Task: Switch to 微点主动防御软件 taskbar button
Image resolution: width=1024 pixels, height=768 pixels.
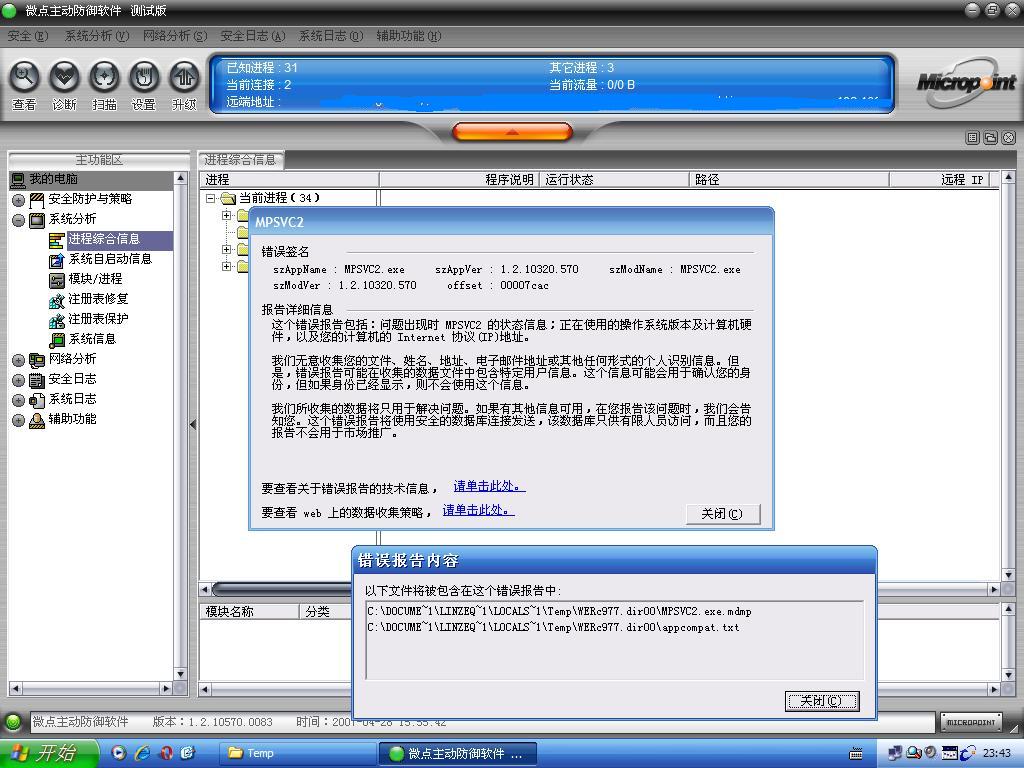Action: click(x=457, y=754)
